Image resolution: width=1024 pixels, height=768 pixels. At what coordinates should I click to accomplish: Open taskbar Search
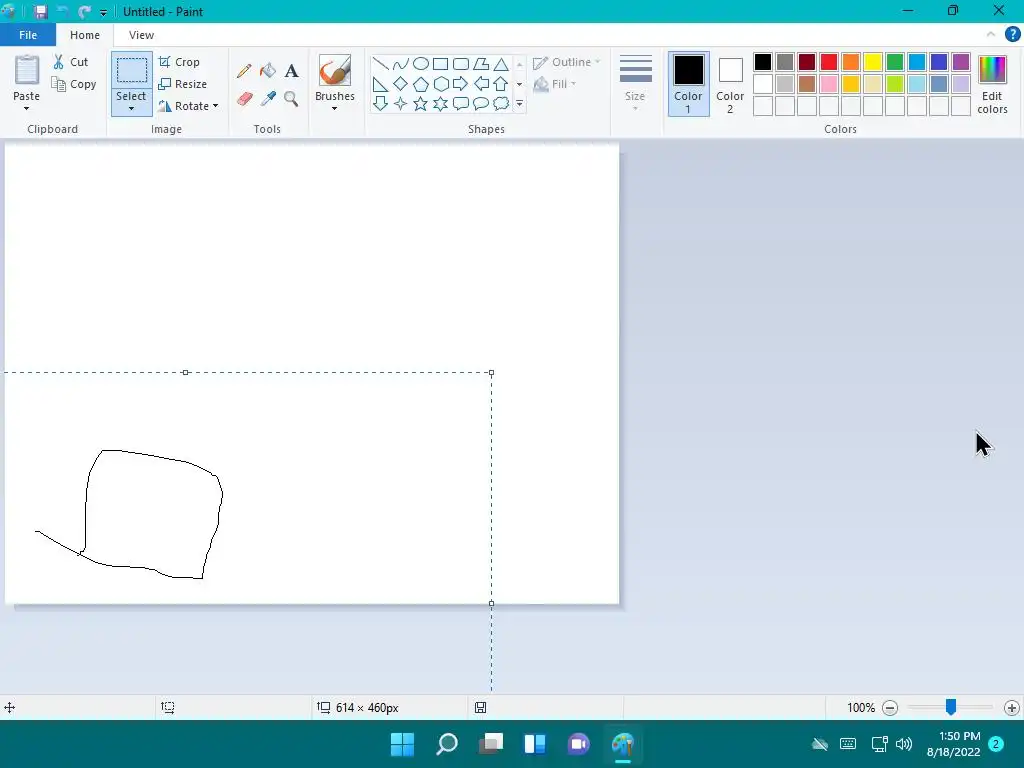tap(447, 744)
